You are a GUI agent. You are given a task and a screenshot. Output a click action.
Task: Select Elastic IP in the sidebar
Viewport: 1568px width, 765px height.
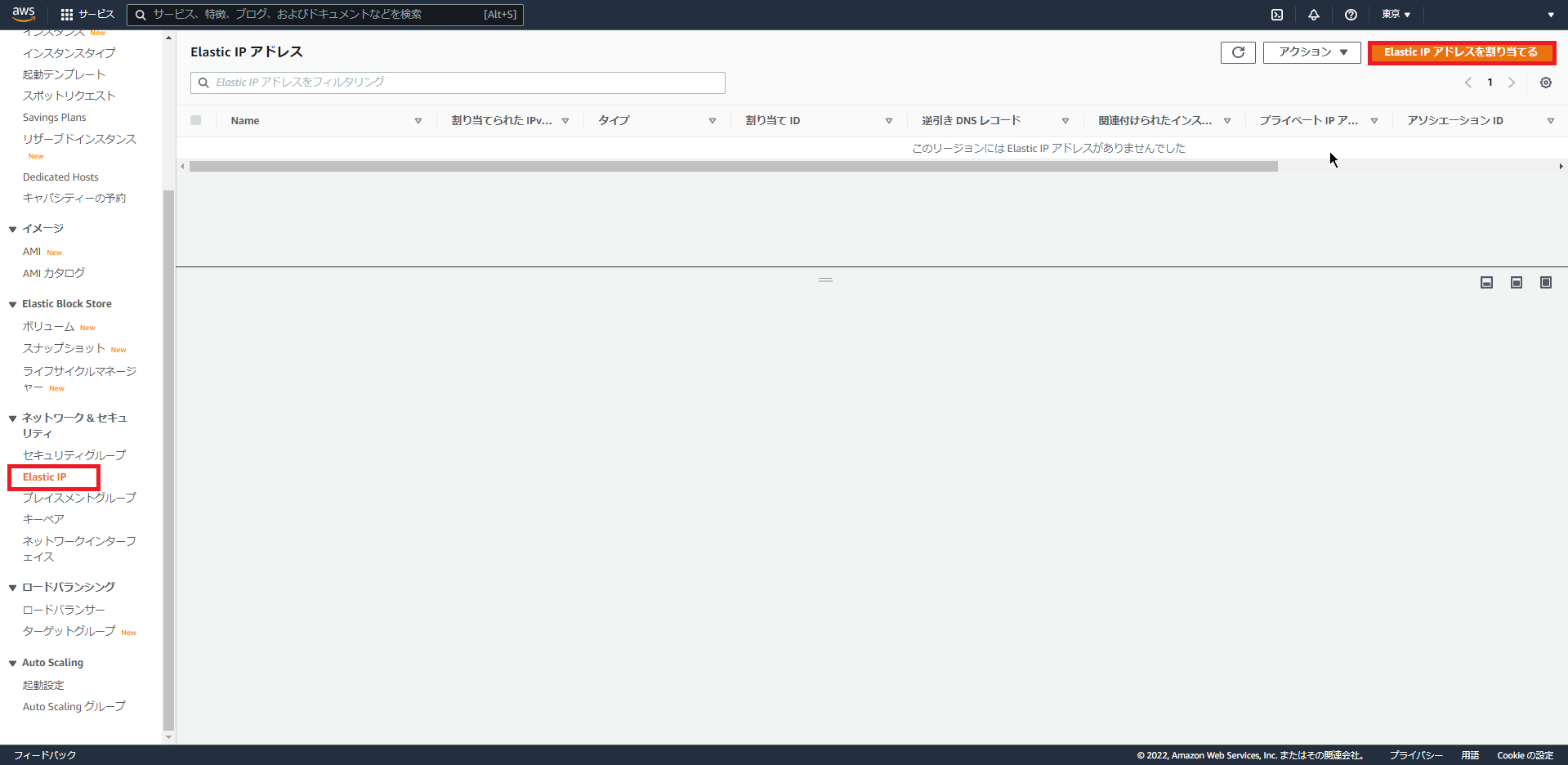pyautogui.click(x=44, y=476)
